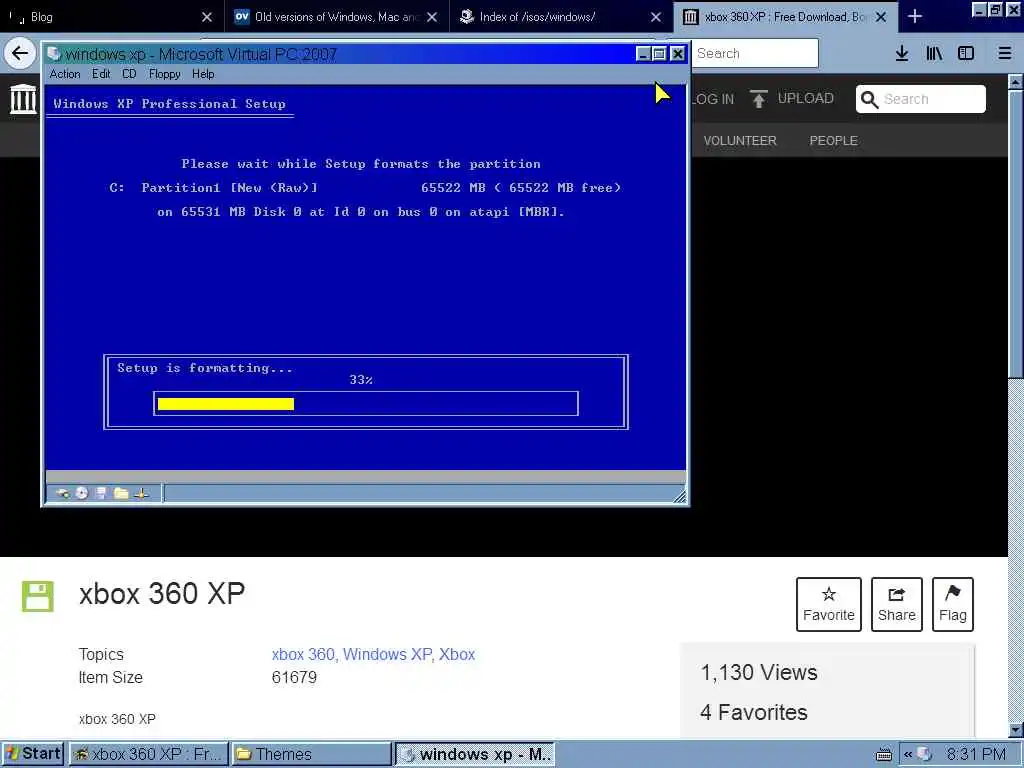
Task: Click the LOG IN link
Action: point(712,99)
